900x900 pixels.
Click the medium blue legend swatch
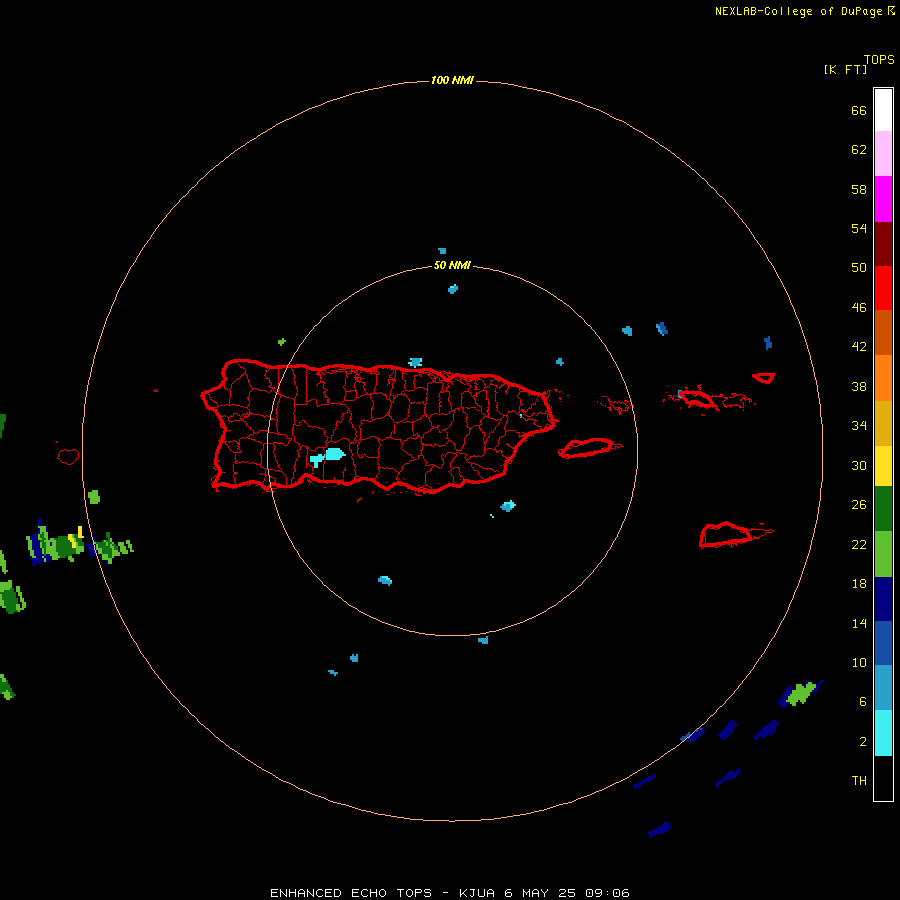pyautogui.click(x=883, y=643)
